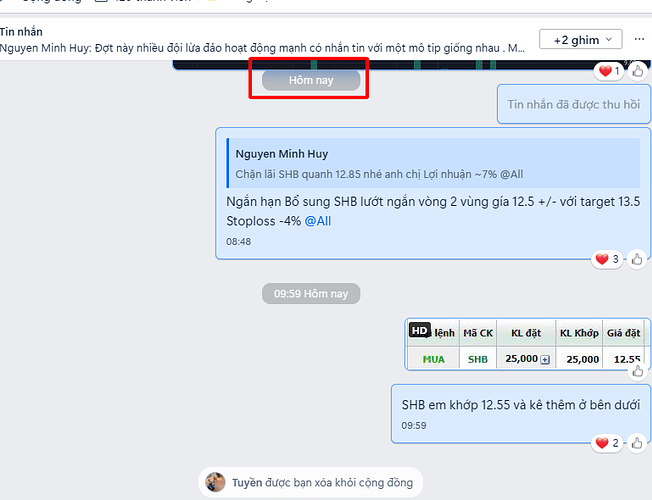Click the 09:59 timestamp under SHB message
Screen dimensions: 652x500
(x=414, y=425)
